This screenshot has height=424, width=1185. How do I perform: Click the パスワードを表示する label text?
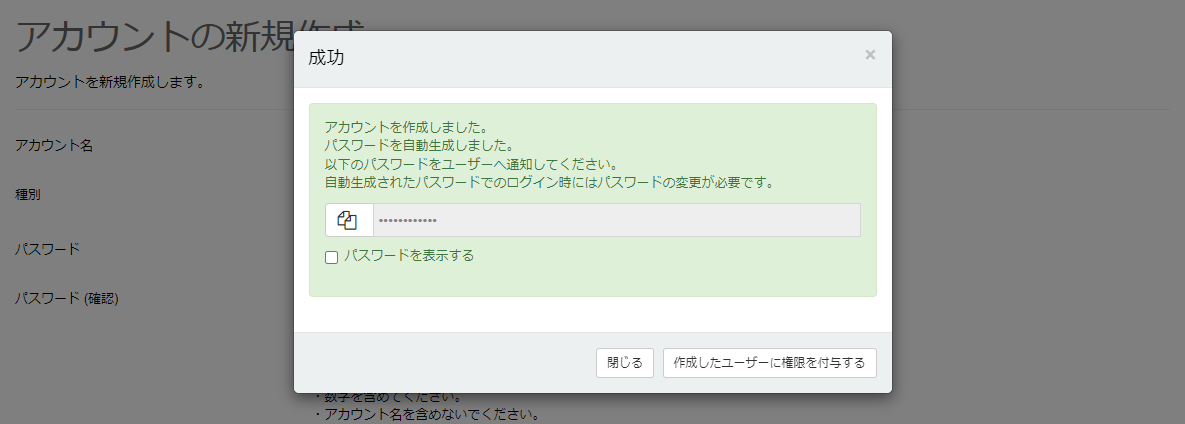408,256
